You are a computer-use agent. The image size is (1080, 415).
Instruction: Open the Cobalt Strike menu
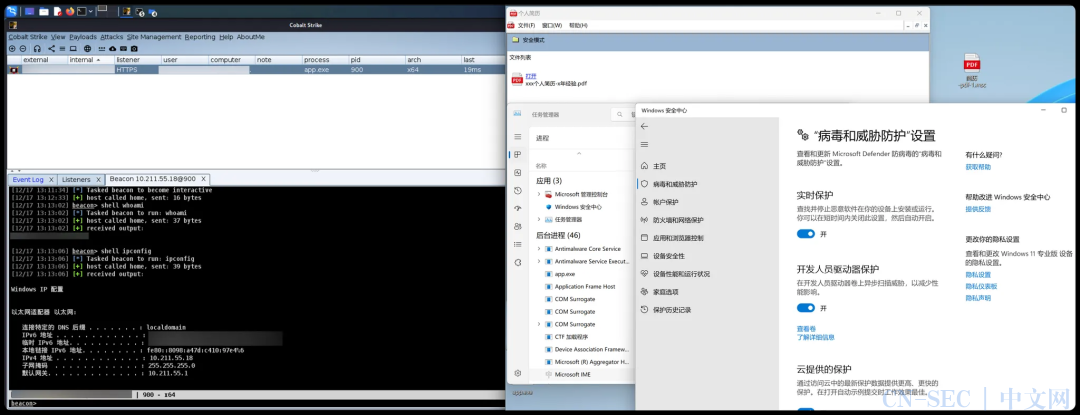coord(28,37)
